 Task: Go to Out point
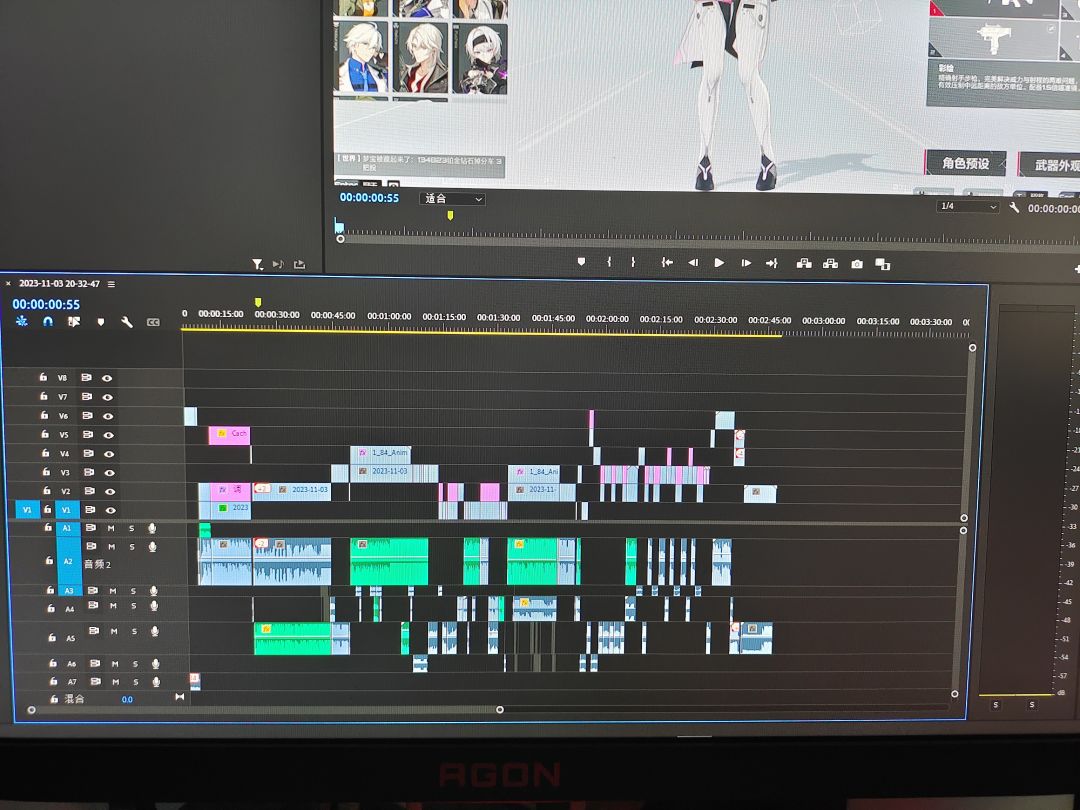(x=771, y=263)
